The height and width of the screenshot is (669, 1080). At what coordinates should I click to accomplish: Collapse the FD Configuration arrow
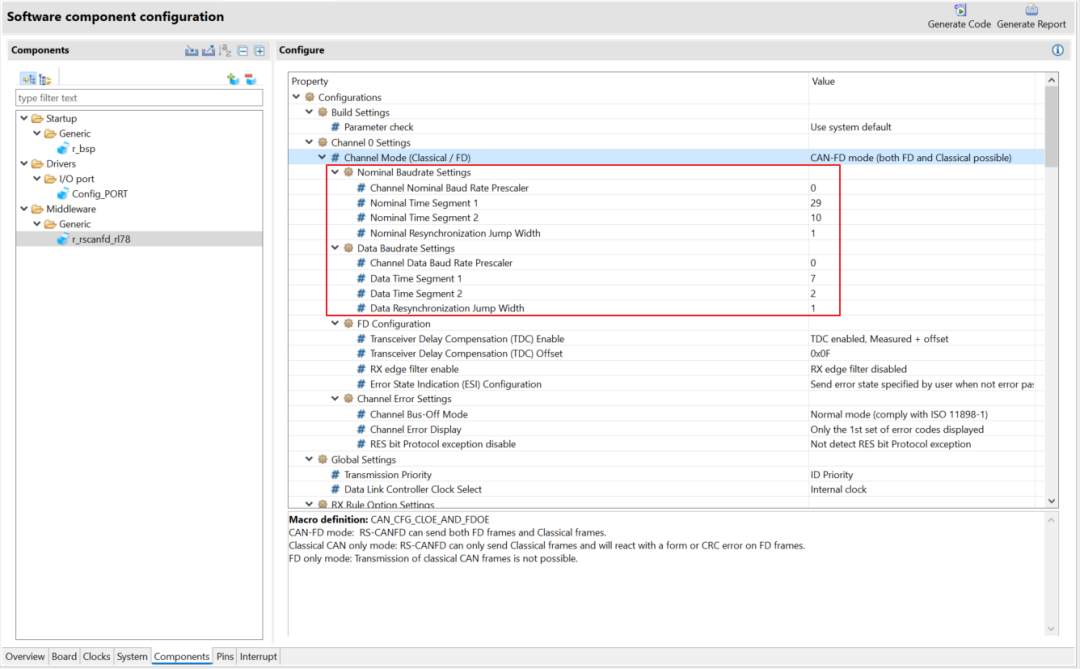click(335, 324)
